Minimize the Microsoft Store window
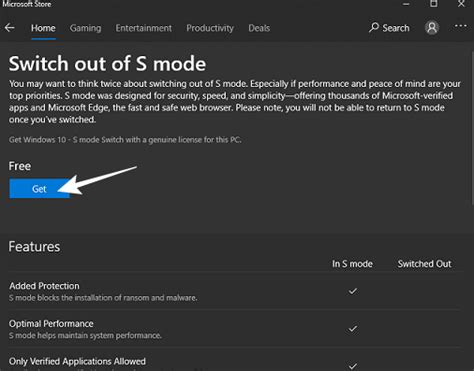The width and height of the screenshot is (474, 371). point(406,4)
